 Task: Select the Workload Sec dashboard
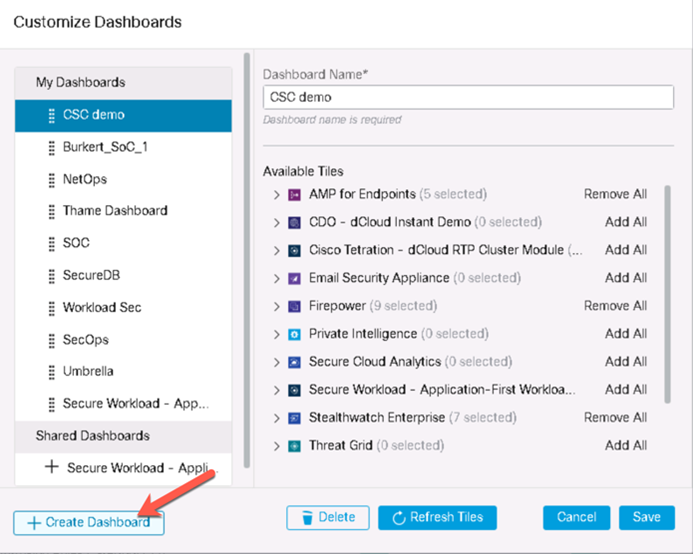[x=123, y=308]
